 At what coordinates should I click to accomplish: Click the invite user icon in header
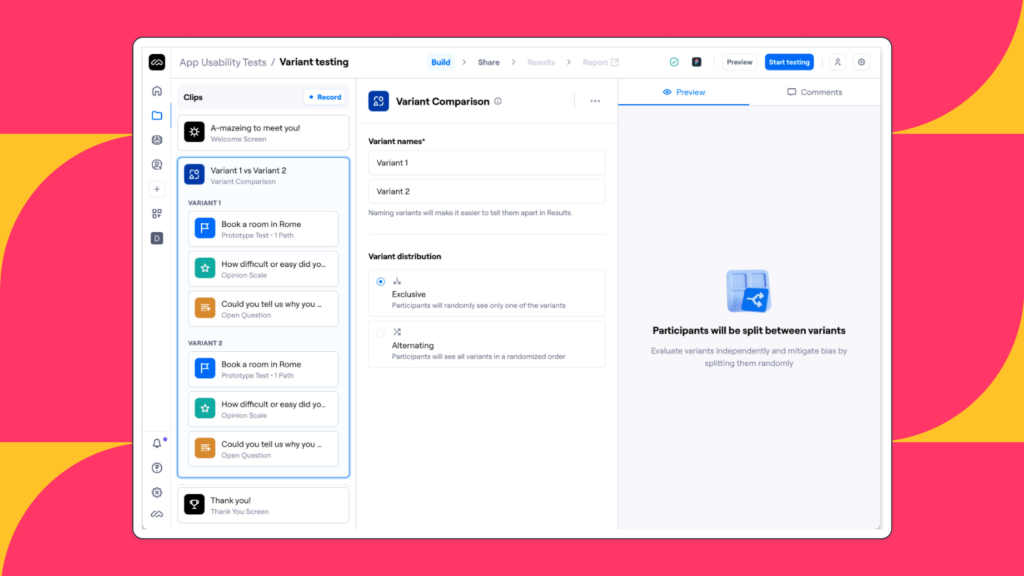pos(837,62)
